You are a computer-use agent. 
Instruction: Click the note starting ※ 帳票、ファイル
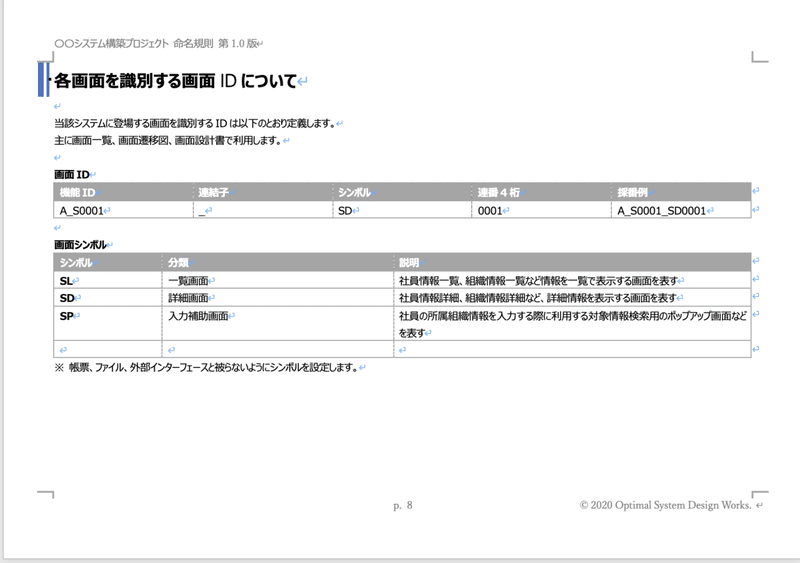[206, 367]
